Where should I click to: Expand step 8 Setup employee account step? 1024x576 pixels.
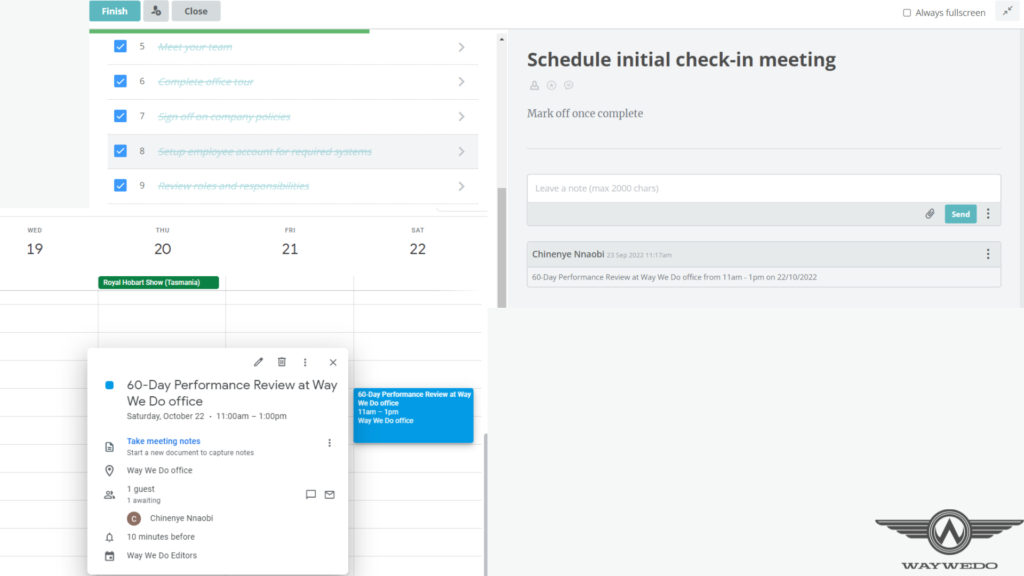461,151
